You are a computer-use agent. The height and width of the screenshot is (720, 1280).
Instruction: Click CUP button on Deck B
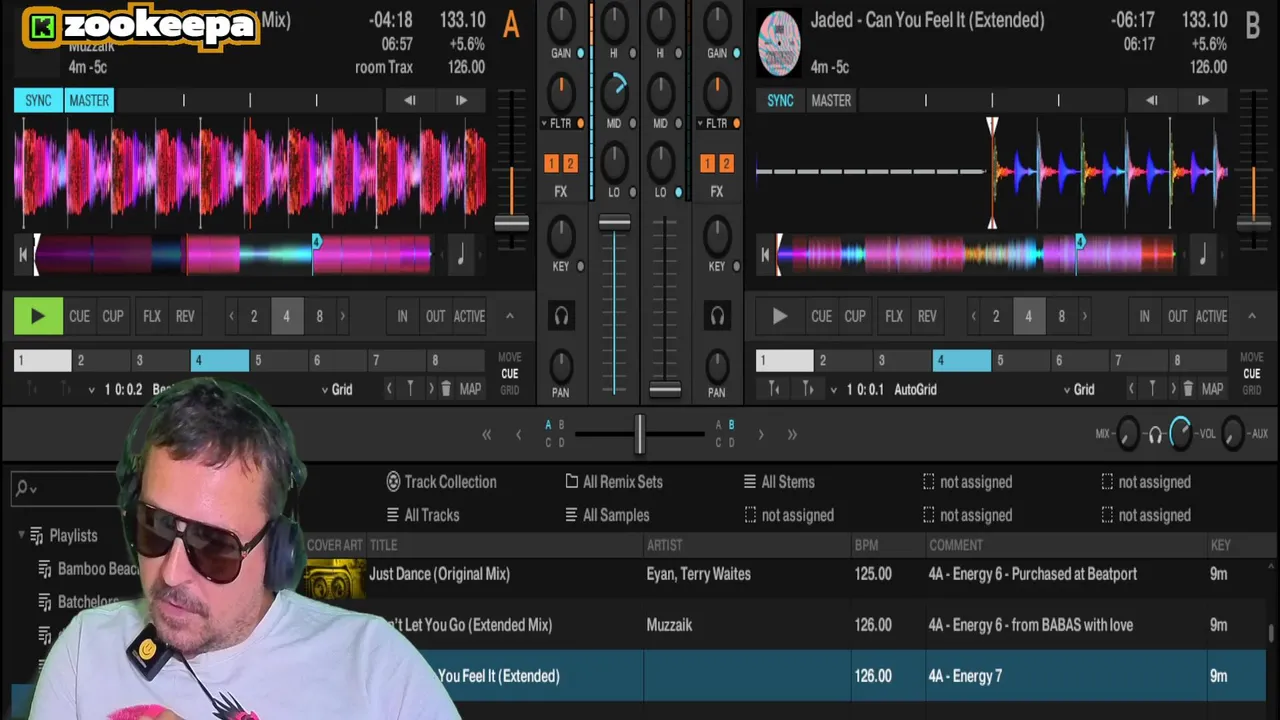pos(855,316)
